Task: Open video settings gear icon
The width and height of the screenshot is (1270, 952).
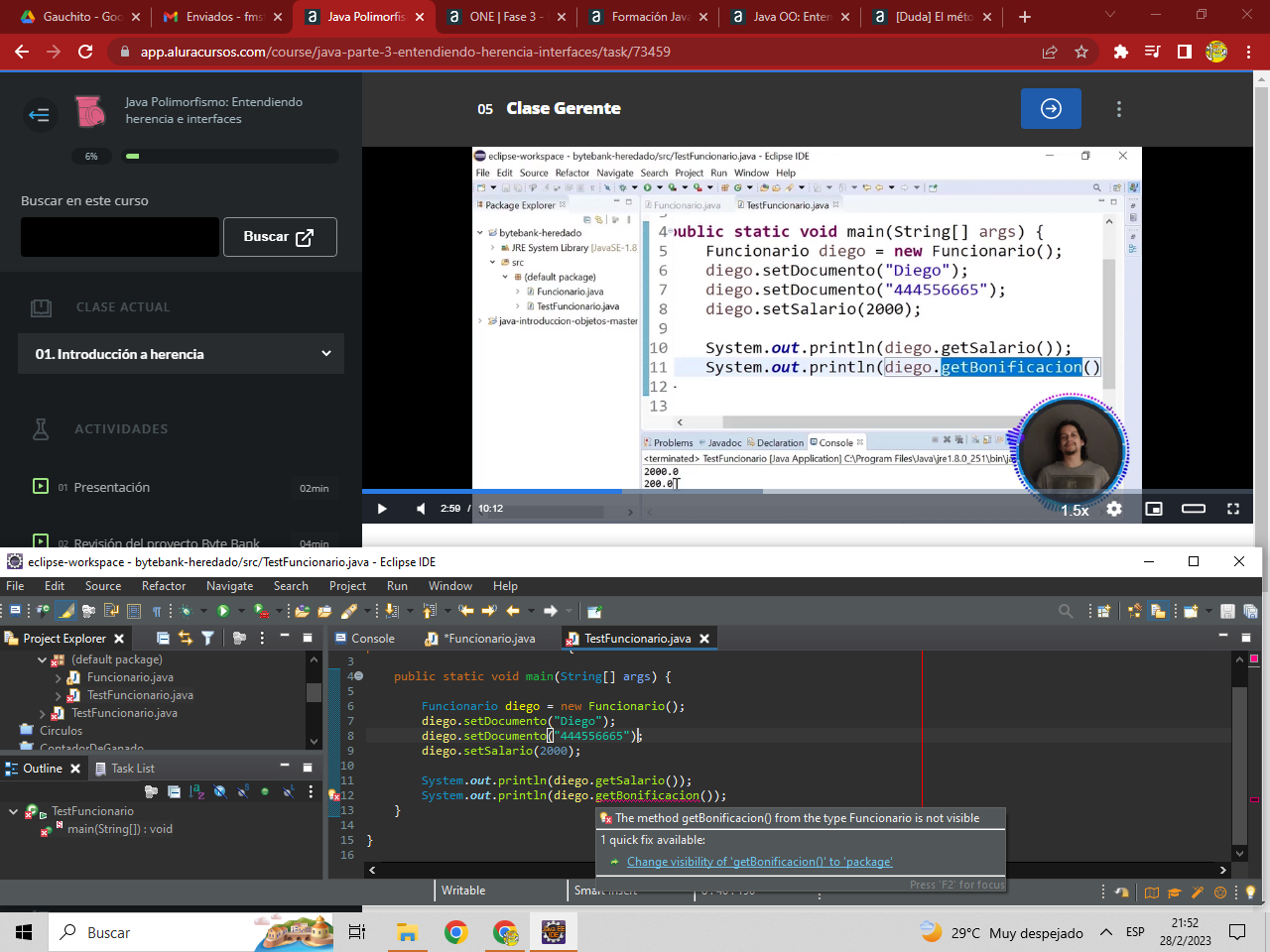Action: 1114,509
